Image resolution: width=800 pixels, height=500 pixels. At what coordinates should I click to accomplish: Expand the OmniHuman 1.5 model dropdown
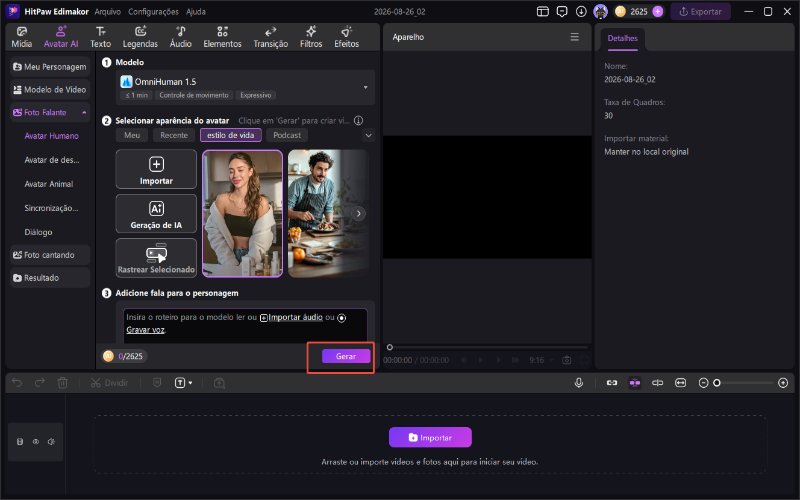pos(245,87)
